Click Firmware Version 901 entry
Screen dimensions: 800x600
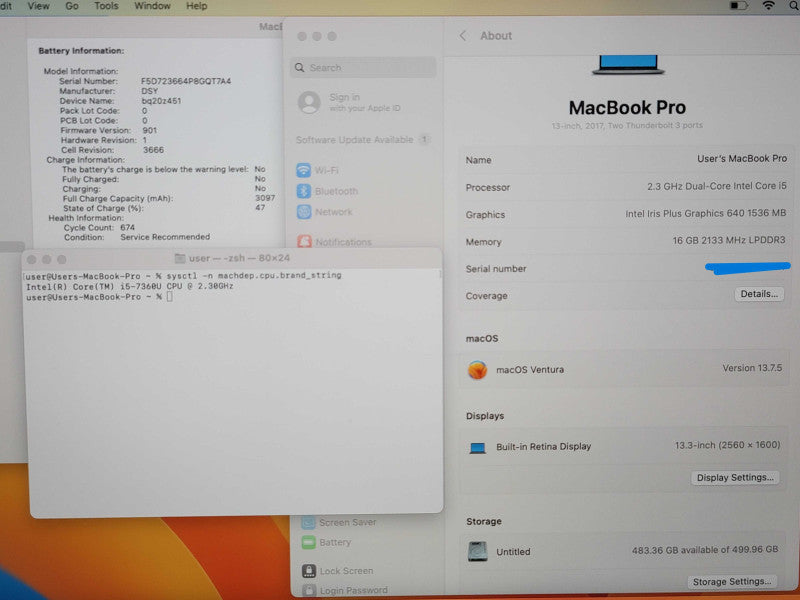(x=109, y=130)
